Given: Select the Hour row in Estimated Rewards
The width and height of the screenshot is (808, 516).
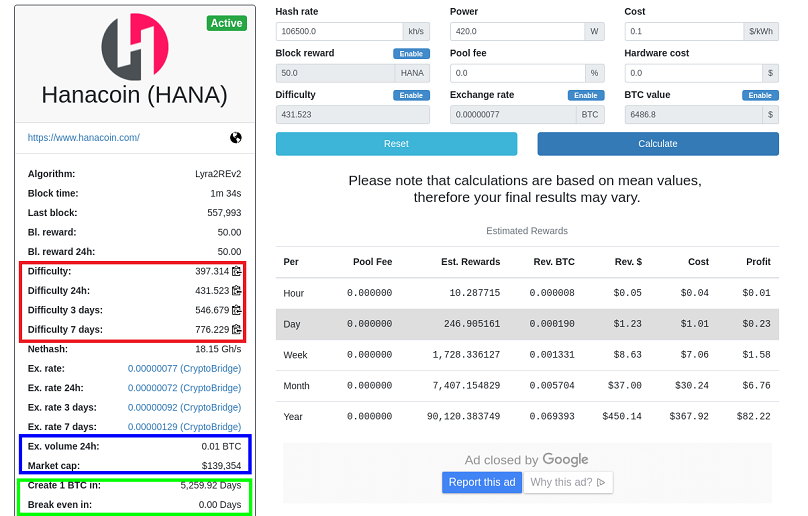Looking at the screenshot, I should point(527,293).
